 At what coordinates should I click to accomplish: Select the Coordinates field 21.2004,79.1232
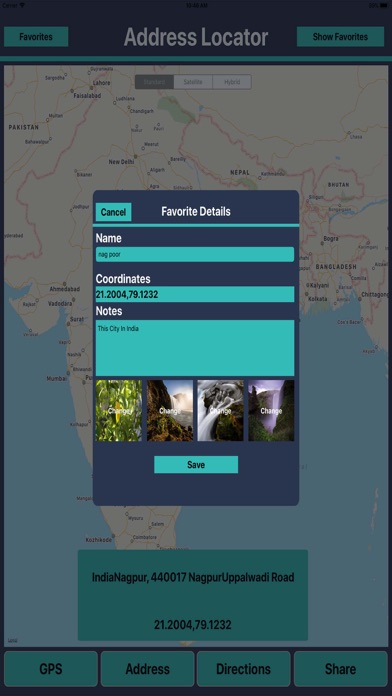click(x=195, y=294)
